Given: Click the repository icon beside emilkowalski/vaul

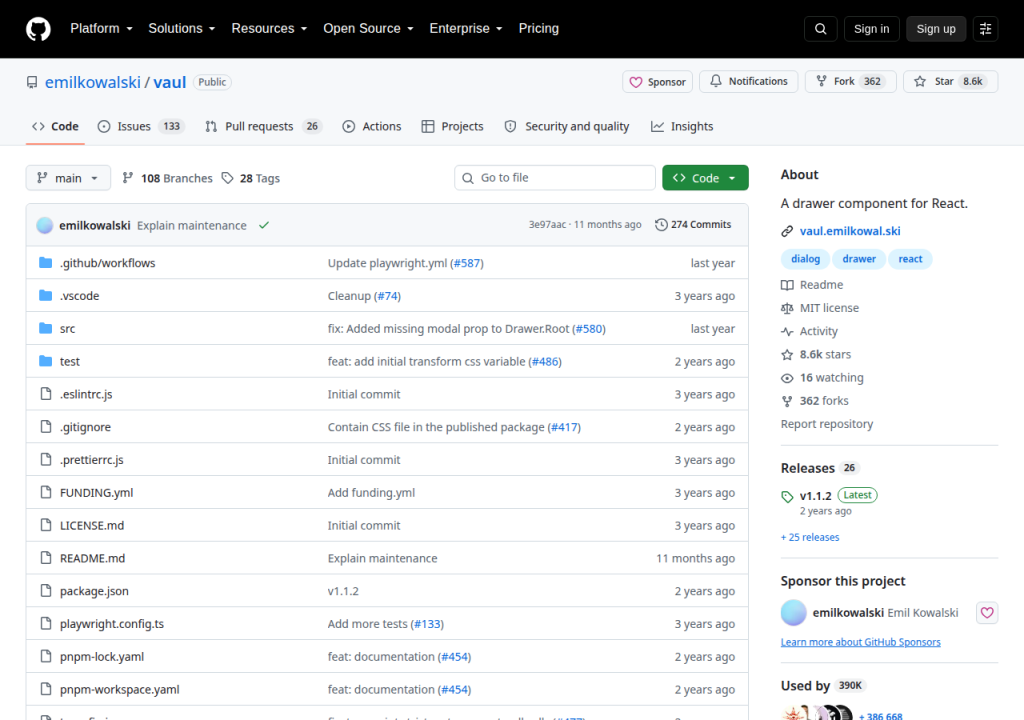Looking at the screenshot, I should tap(31, 82).
